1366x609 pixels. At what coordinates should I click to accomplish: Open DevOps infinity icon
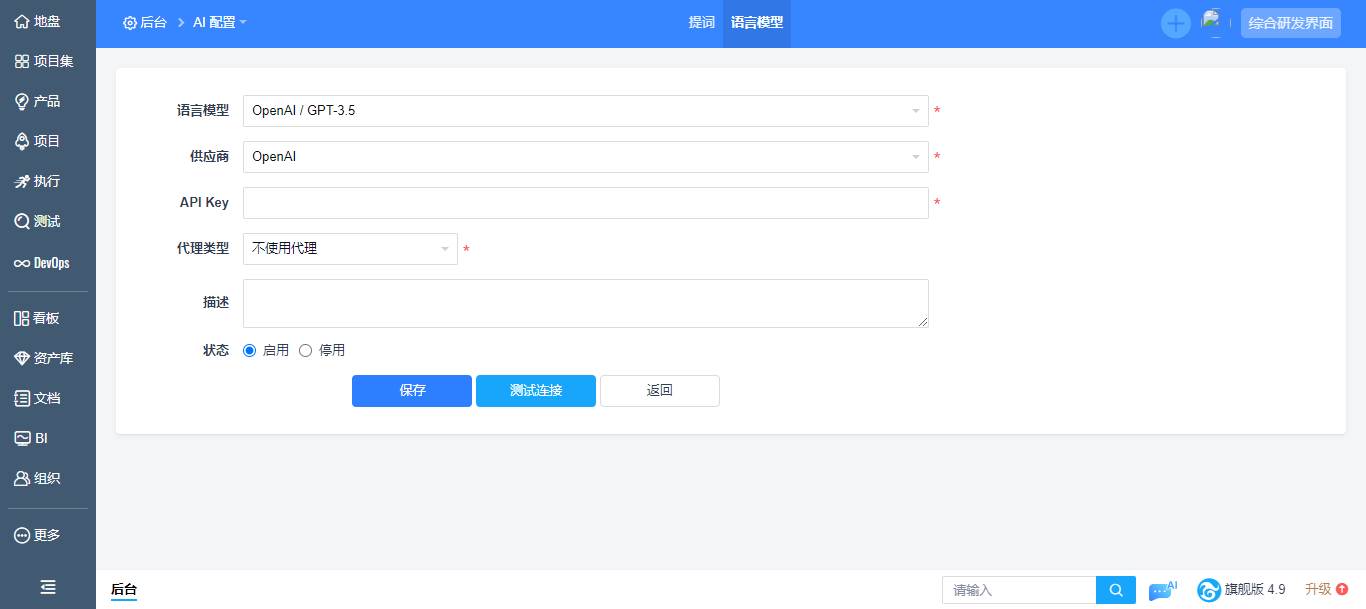(22, 263)
